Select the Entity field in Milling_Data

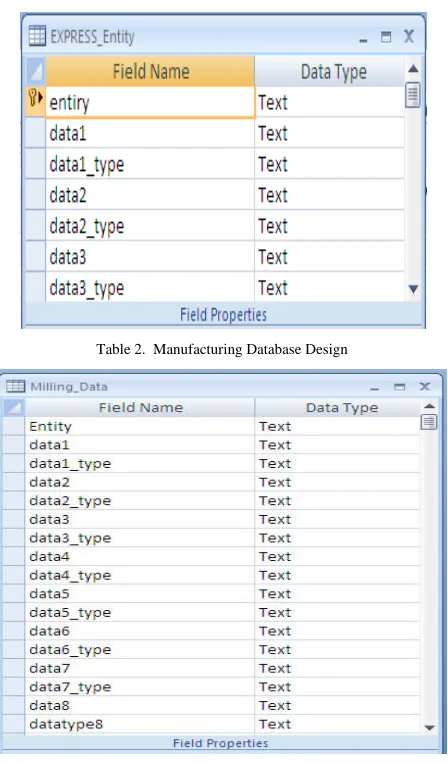coord(139,426)
